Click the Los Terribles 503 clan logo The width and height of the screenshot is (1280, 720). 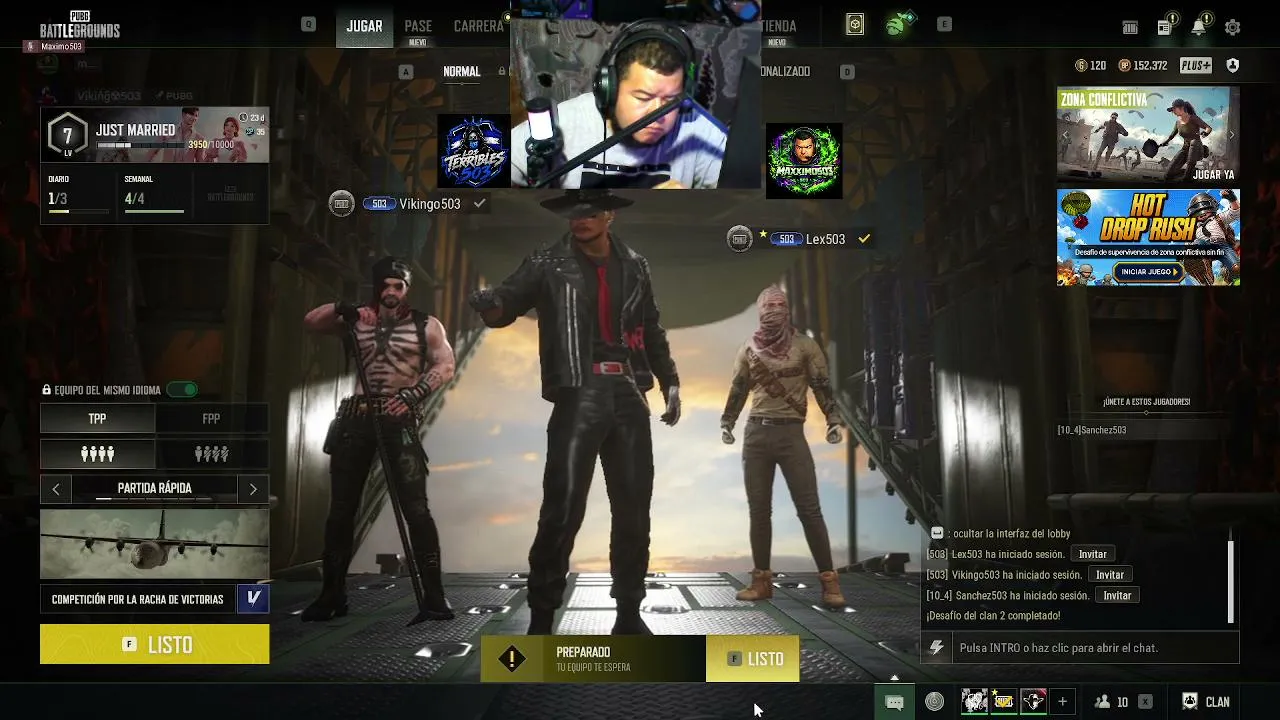point(474,152)
